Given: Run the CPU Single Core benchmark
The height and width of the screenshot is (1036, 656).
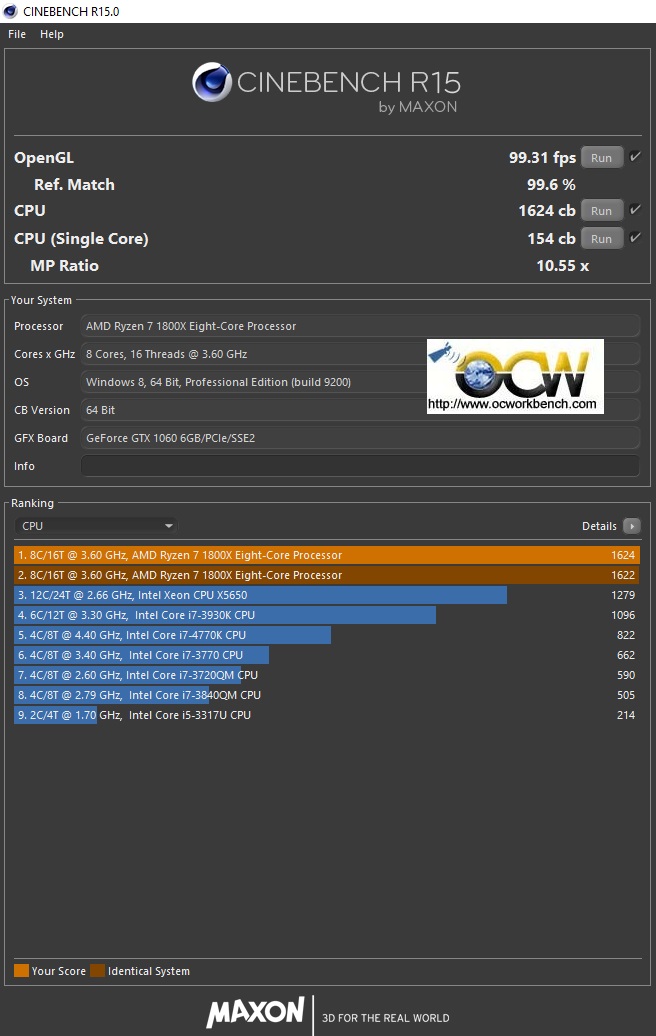Looking at the screenshot, I should tap(601, 239).
